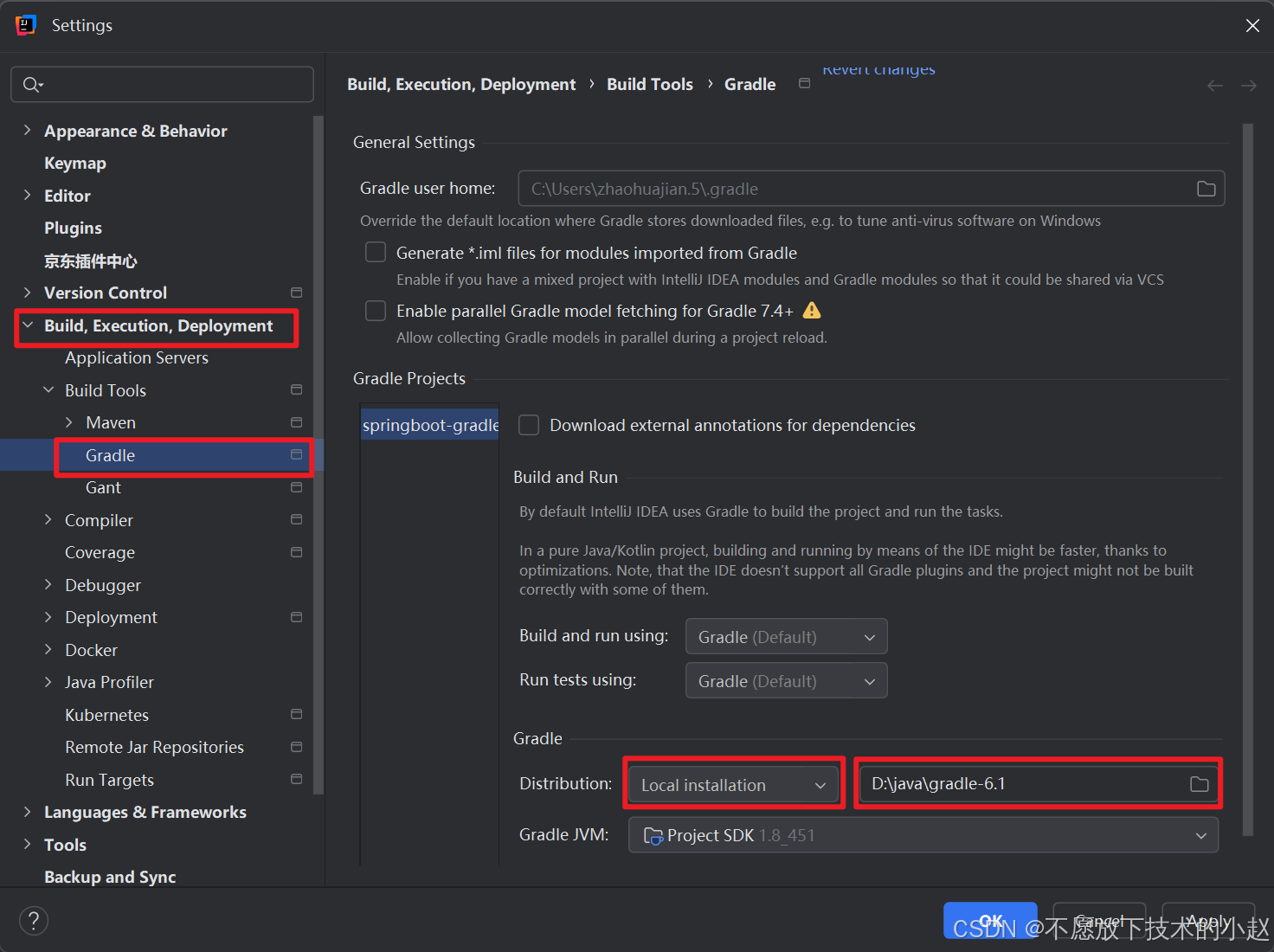Click project-level icon on Version Control row
This screenshot has width=1274, height=952.
coord(296,293)
